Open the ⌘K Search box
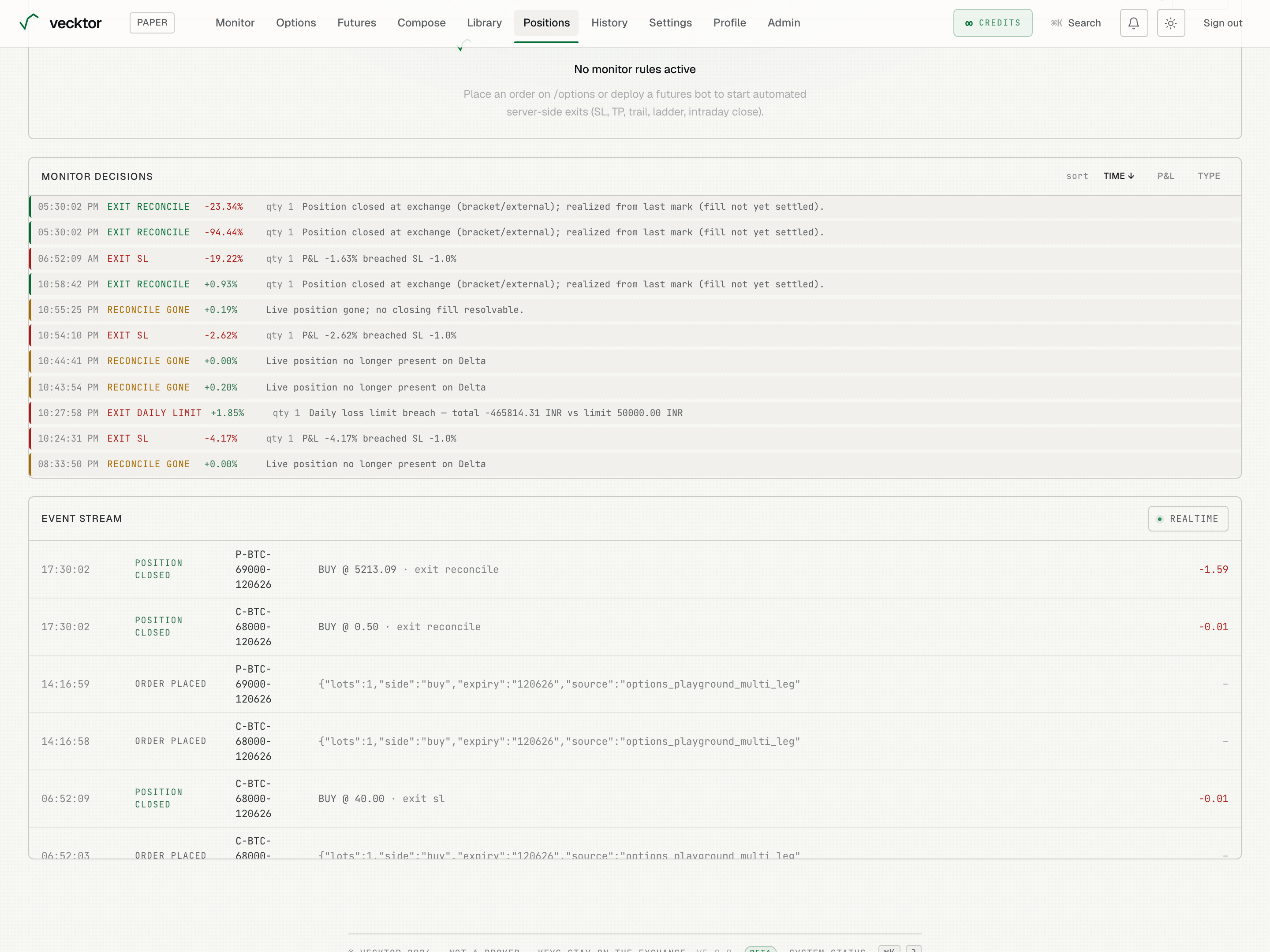The image size is (1270, 952). (1076, 23)
